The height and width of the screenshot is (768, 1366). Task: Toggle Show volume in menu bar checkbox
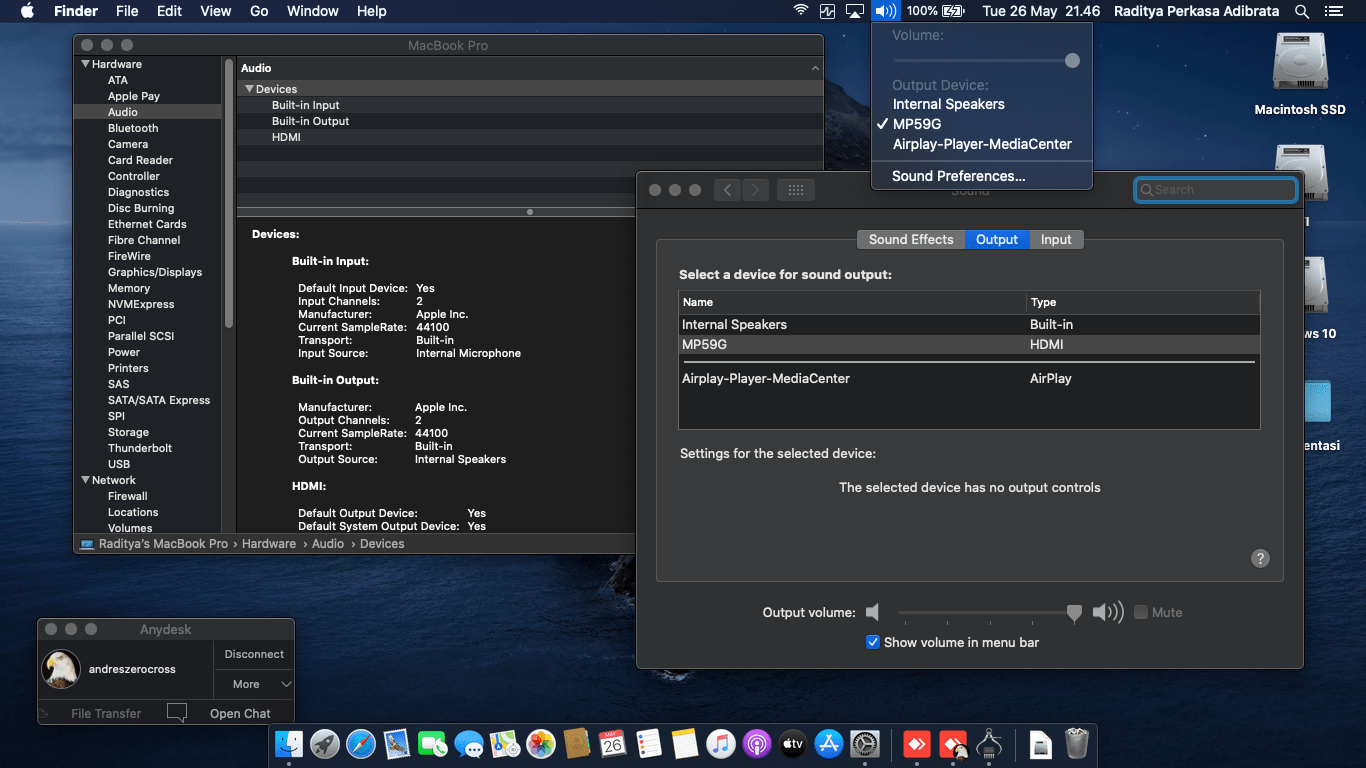tap(873, 642)
